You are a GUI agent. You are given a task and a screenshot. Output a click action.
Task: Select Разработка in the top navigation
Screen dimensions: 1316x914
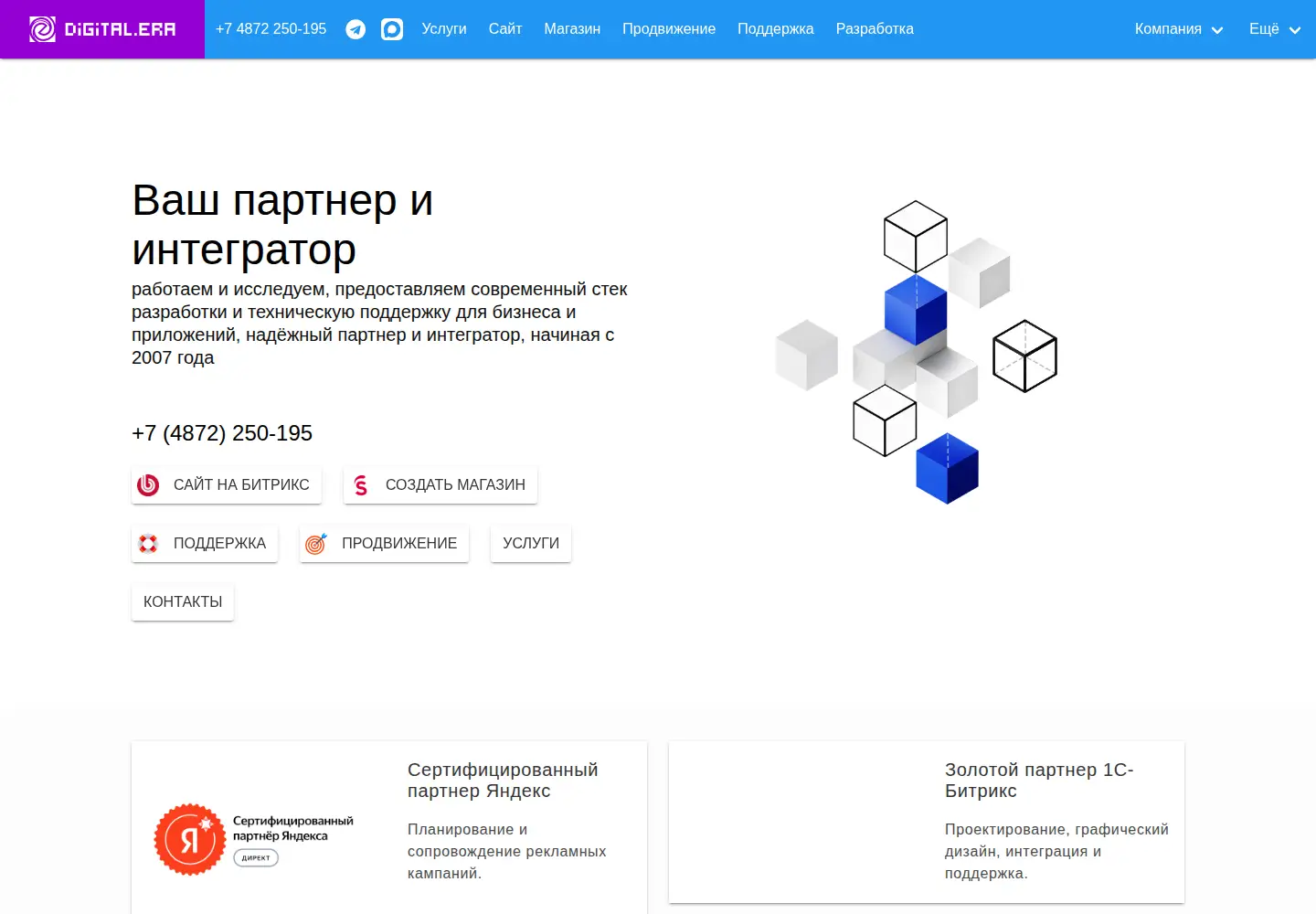point(875,29)
